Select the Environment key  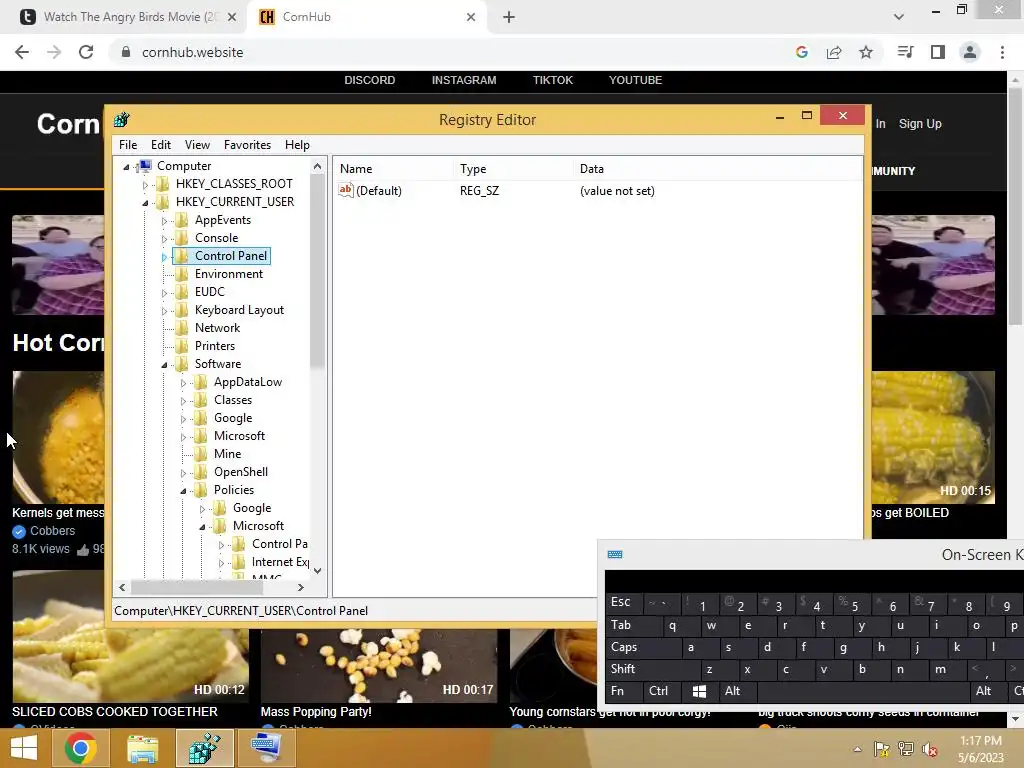229,274
